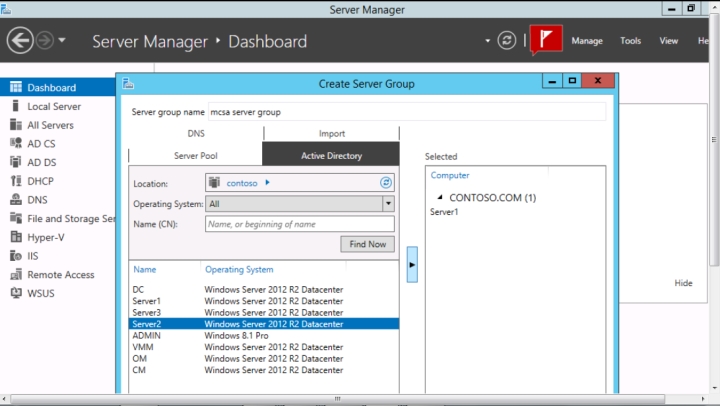Add selected computer with arrow button
720x406 pixels.
point(412,265)
